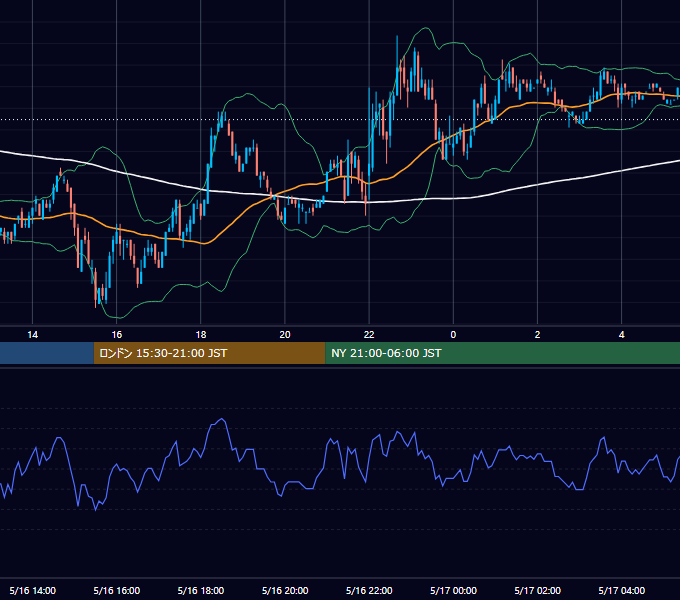Click the 5/16 22:00 date label
This screenshot has width=680, height=600.
click(x=369, y=590)
